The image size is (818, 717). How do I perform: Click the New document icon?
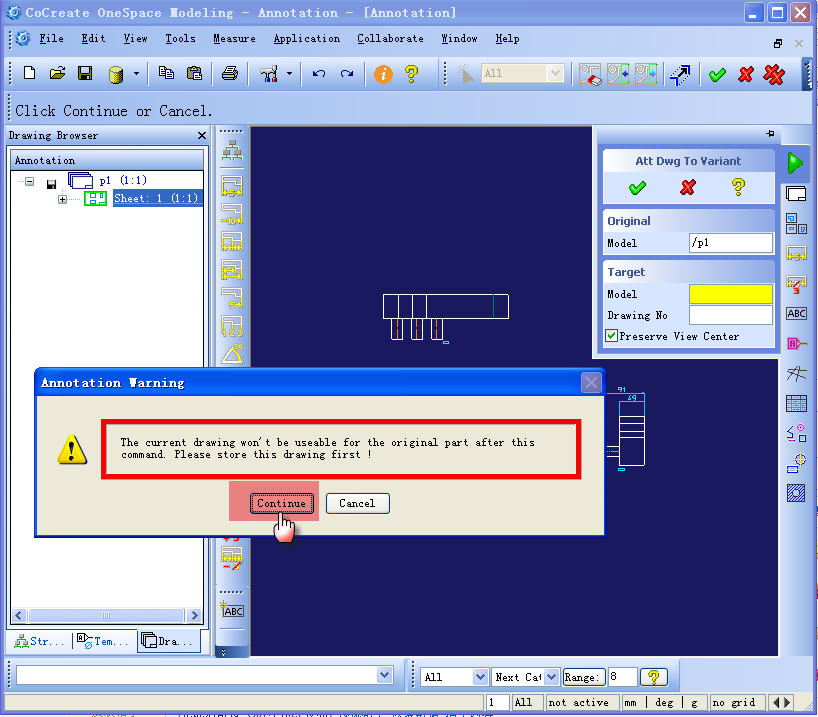point(30,73)
